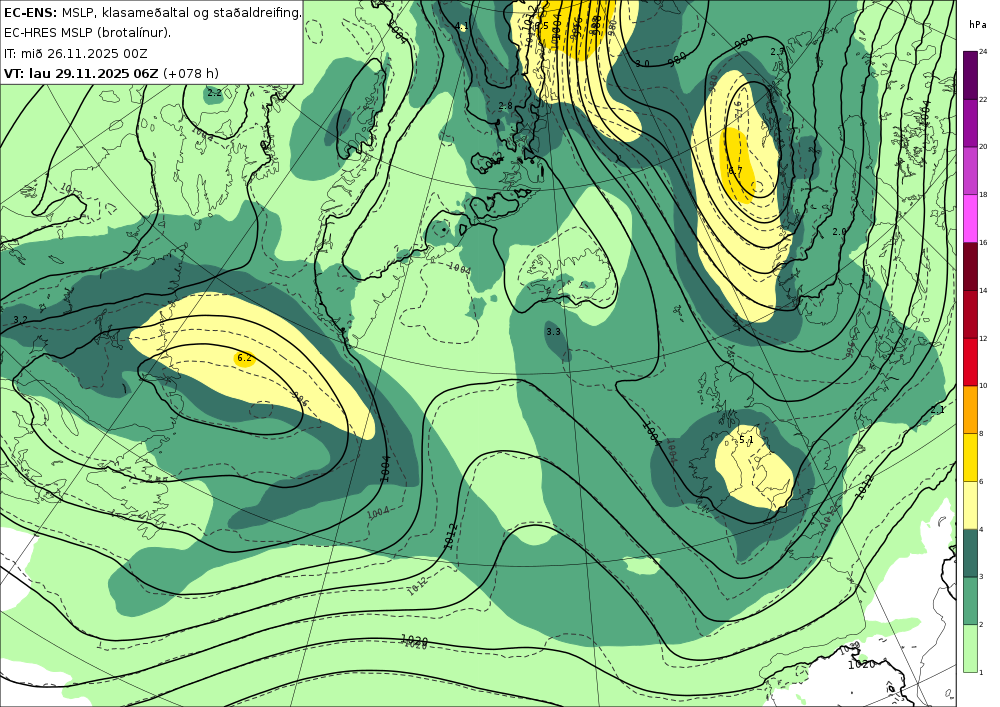Screen dimensions: 1000x707
Task: Select the dark purple 22–24 hPa legend swatch
Action: (x=970, y=75)
